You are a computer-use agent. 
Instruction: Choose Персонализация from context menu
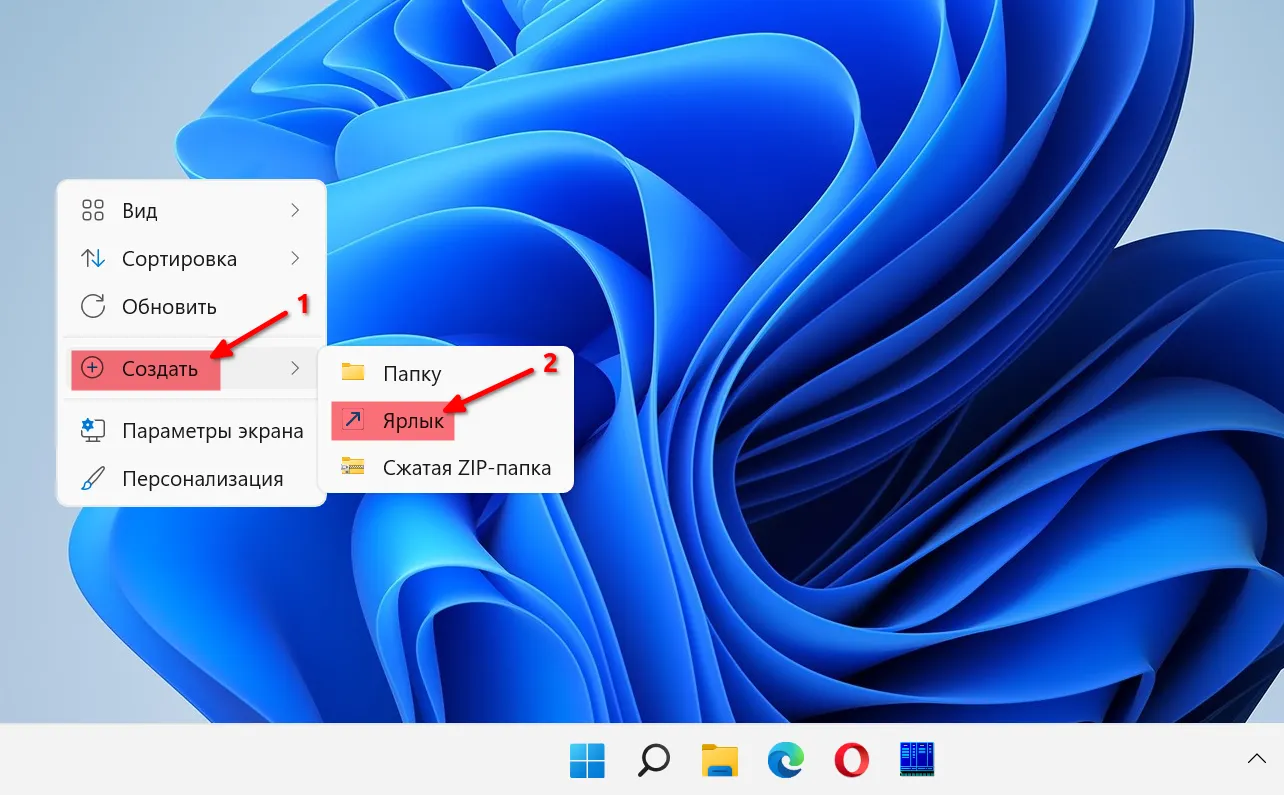202,479
